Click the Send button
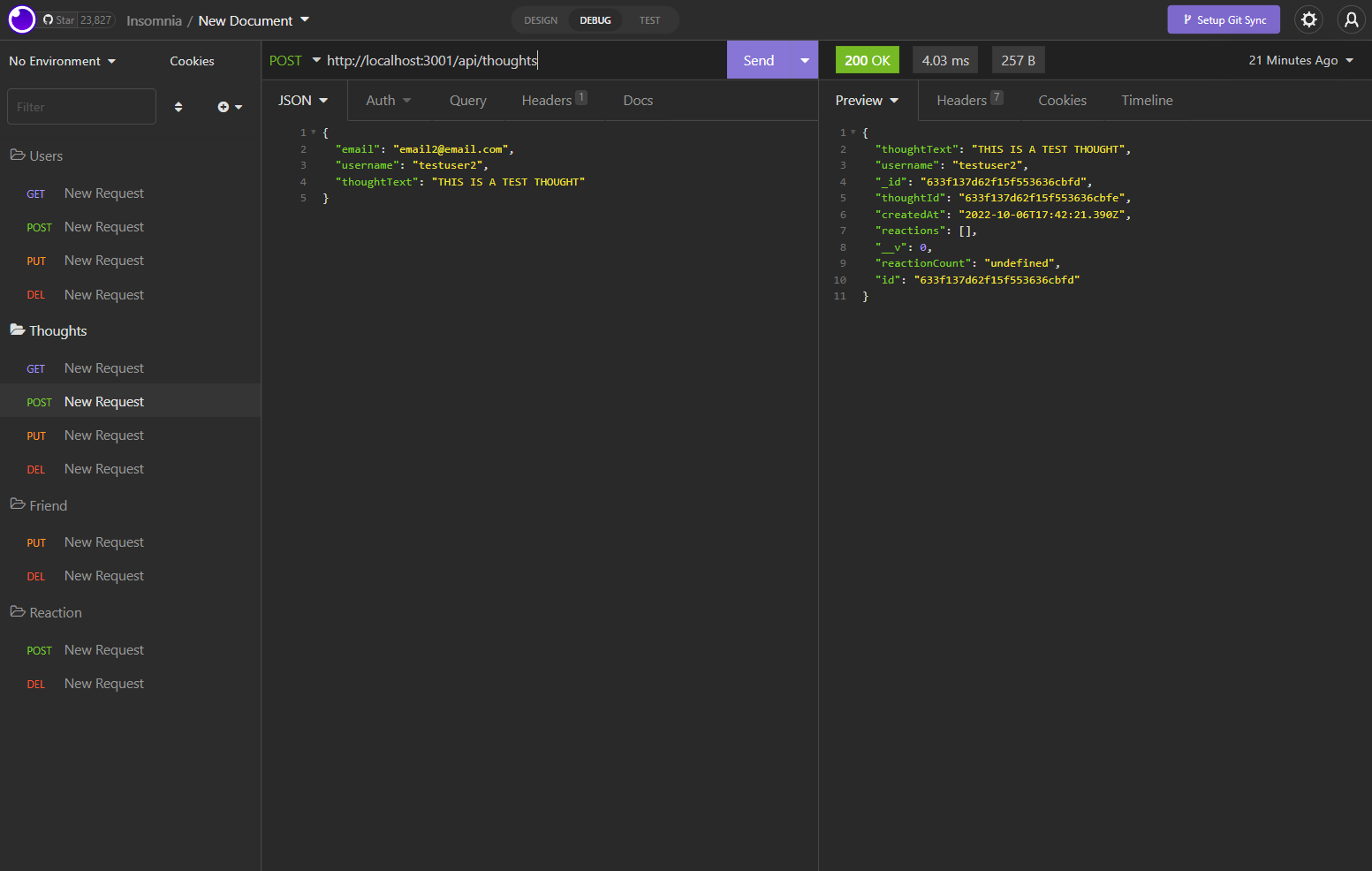This screenshot has height=871, width=1372. (758, 59)
